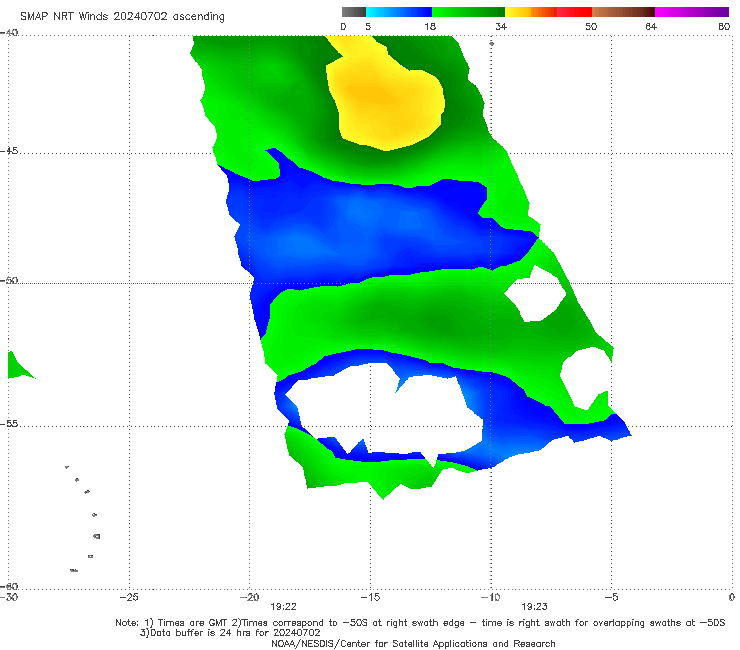Click the 'NOAA/NESDIS/Center for Satellite Applications and Research' credit
This screenshot has height=650, width=740.
(413, 644)
